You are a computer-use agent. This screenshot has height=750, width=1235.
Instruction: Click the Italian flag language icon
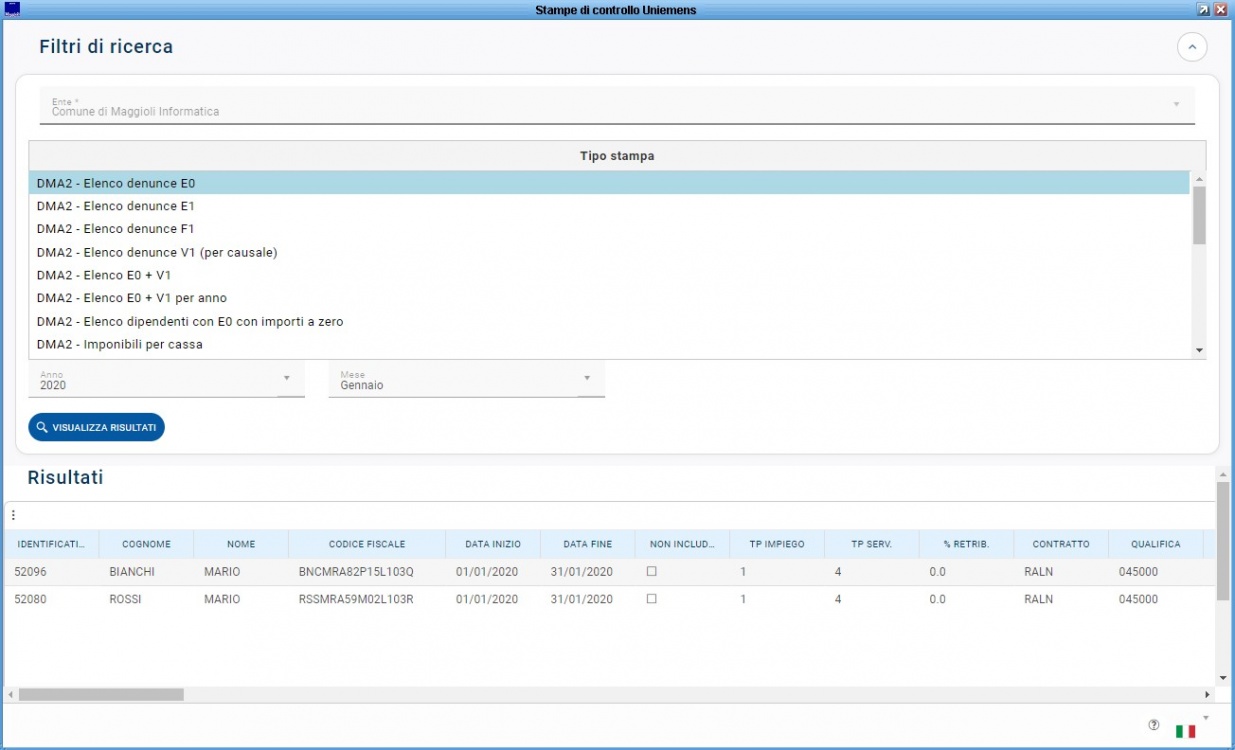[x=1185, y=731]
